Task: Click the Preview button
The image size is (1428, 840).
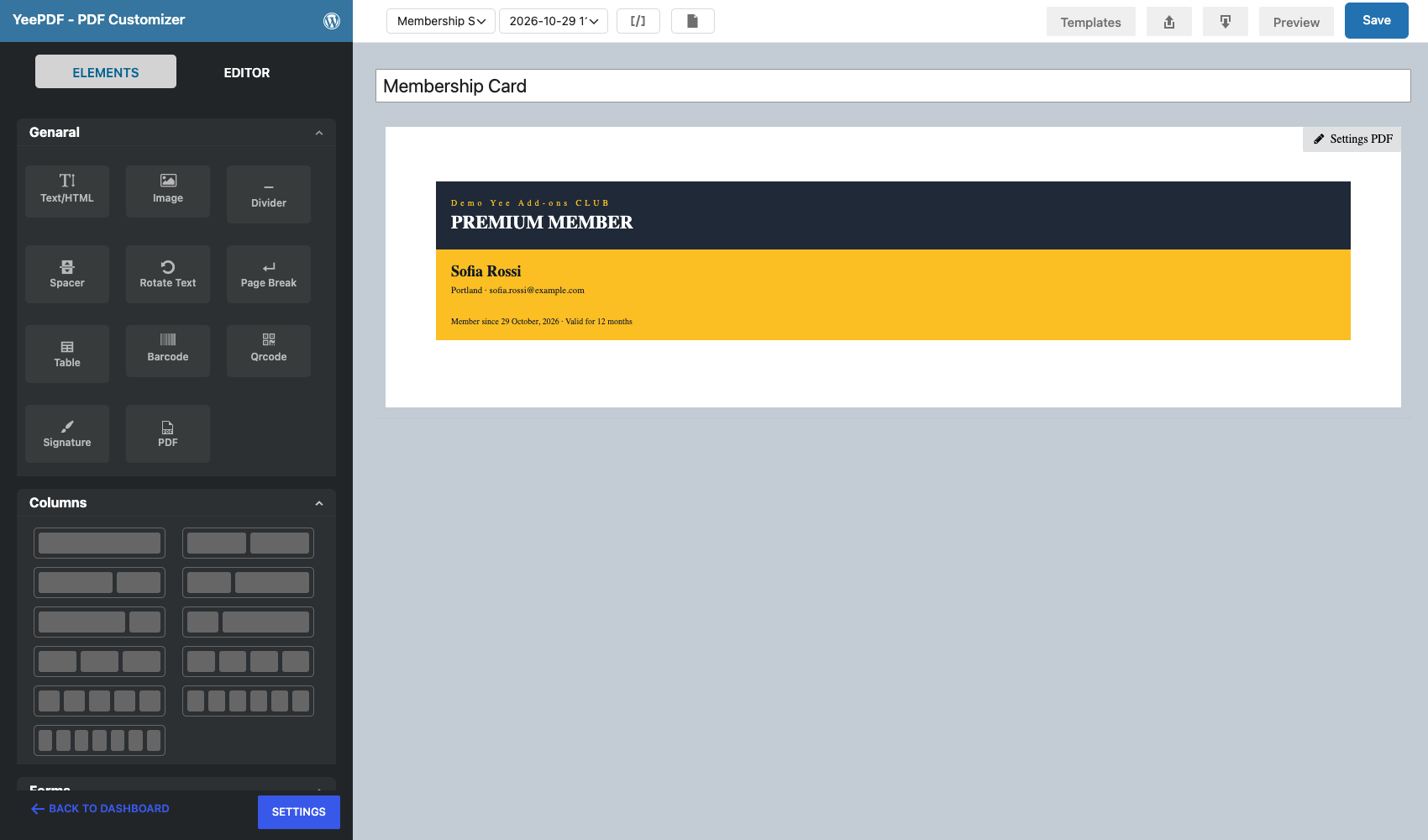Action: [1296, 22]
